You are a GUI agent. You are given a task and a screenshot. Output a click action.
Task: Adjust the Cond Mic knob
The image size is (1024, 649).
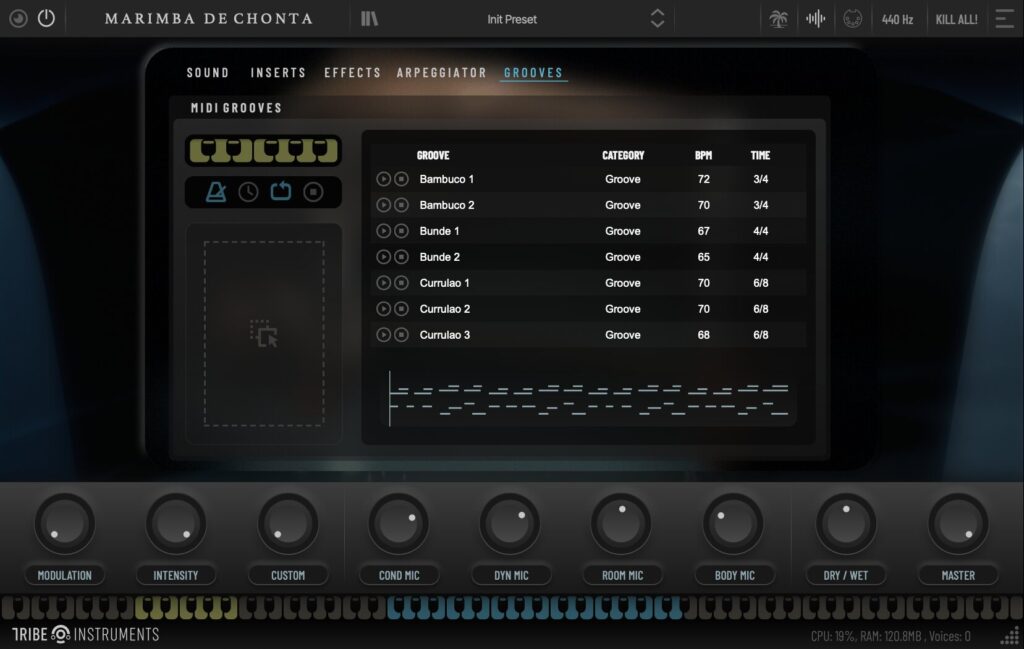399,524
